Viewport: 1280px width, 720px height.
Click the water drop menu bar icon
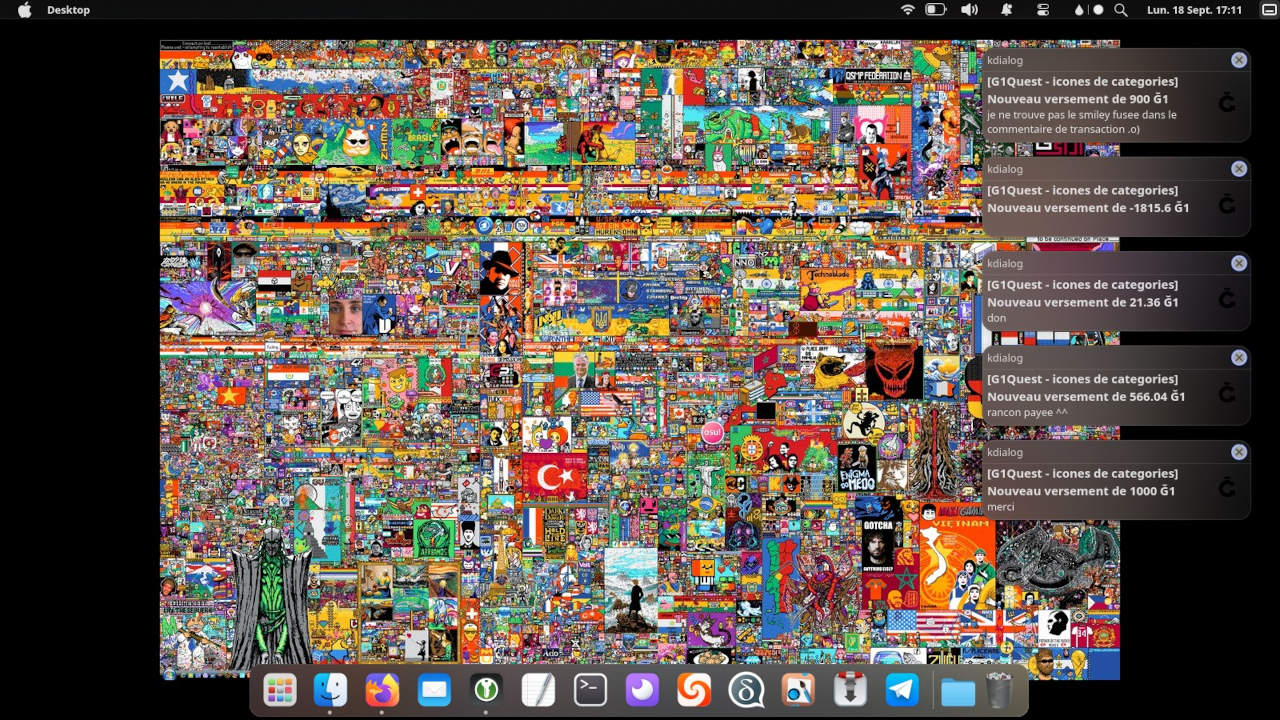tap(1079, 9)
